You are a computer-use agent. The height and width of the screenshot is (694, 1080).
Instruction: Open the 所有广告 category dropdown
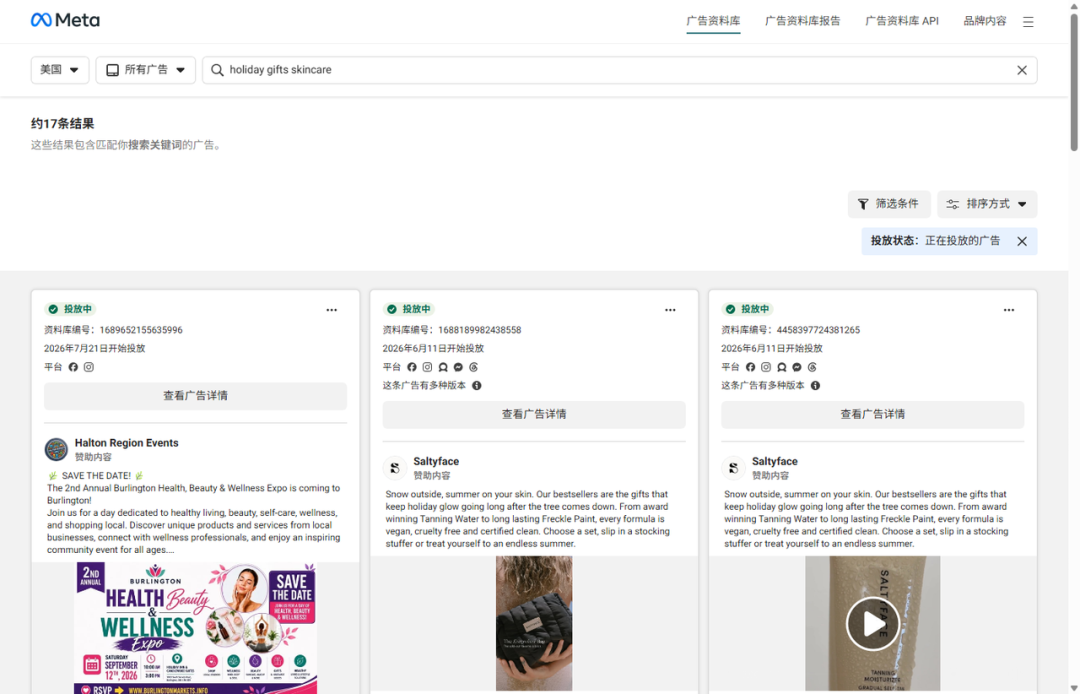pyautogui.click(x=145, y=70)
